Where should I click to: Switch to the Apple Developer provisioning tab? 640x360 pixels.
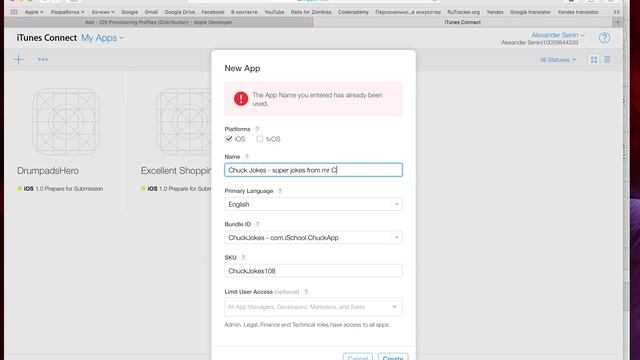click(158, 22)
